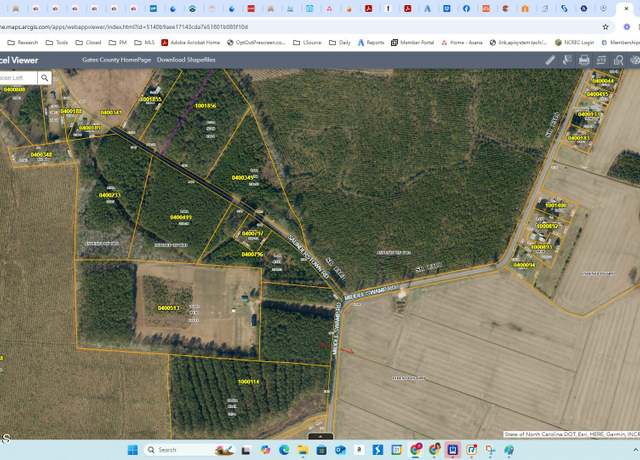
Task: Bookmark this page with the star icon
Action: [x=605, y=27]
